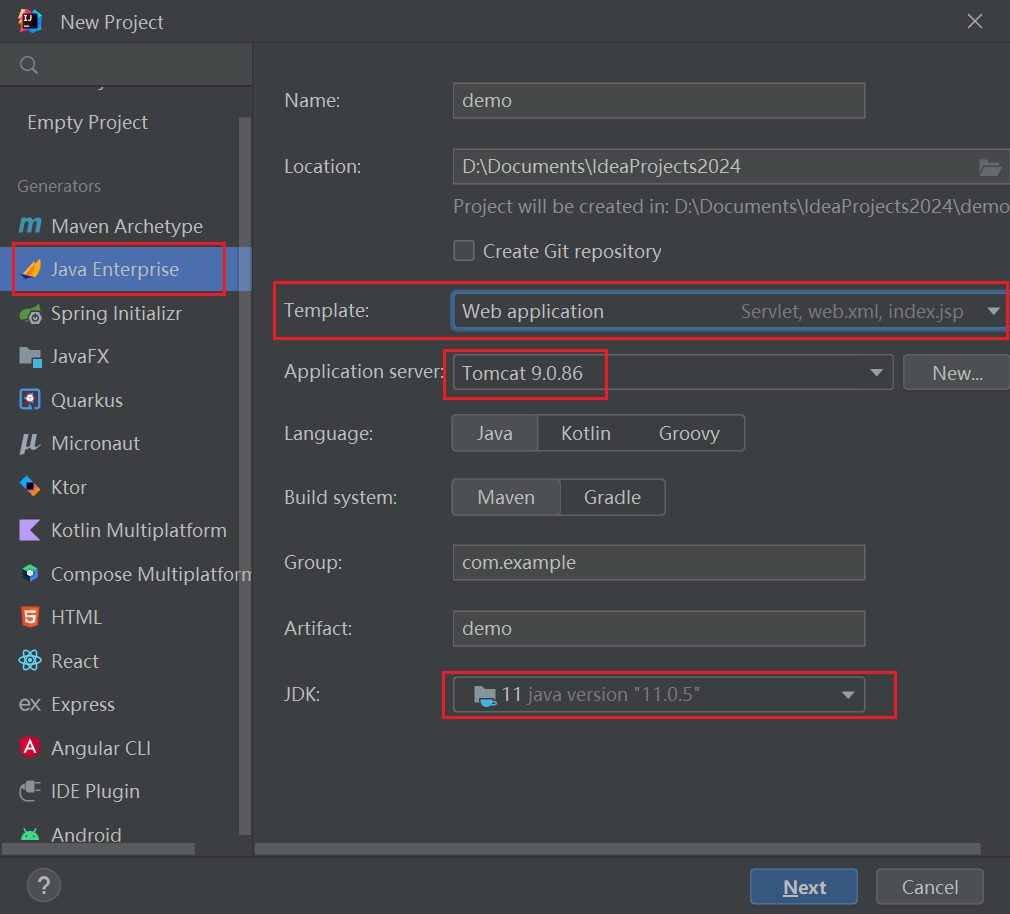Expand the Application server dropdown arrow
The image size is (1010, 914).
pos(876,372)
